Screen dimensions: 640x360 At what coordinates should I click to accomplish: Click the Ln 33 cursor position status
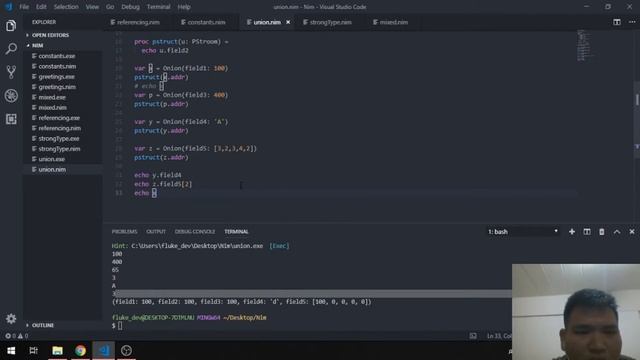(x=499, y=336)
